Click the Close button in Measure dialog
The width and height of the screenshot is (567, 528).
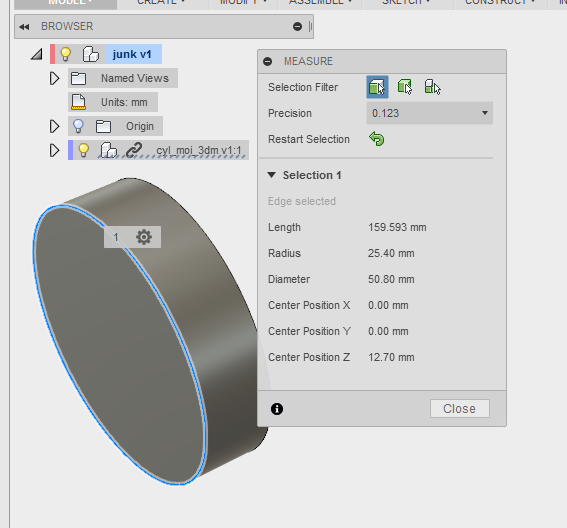pos(460,409)
